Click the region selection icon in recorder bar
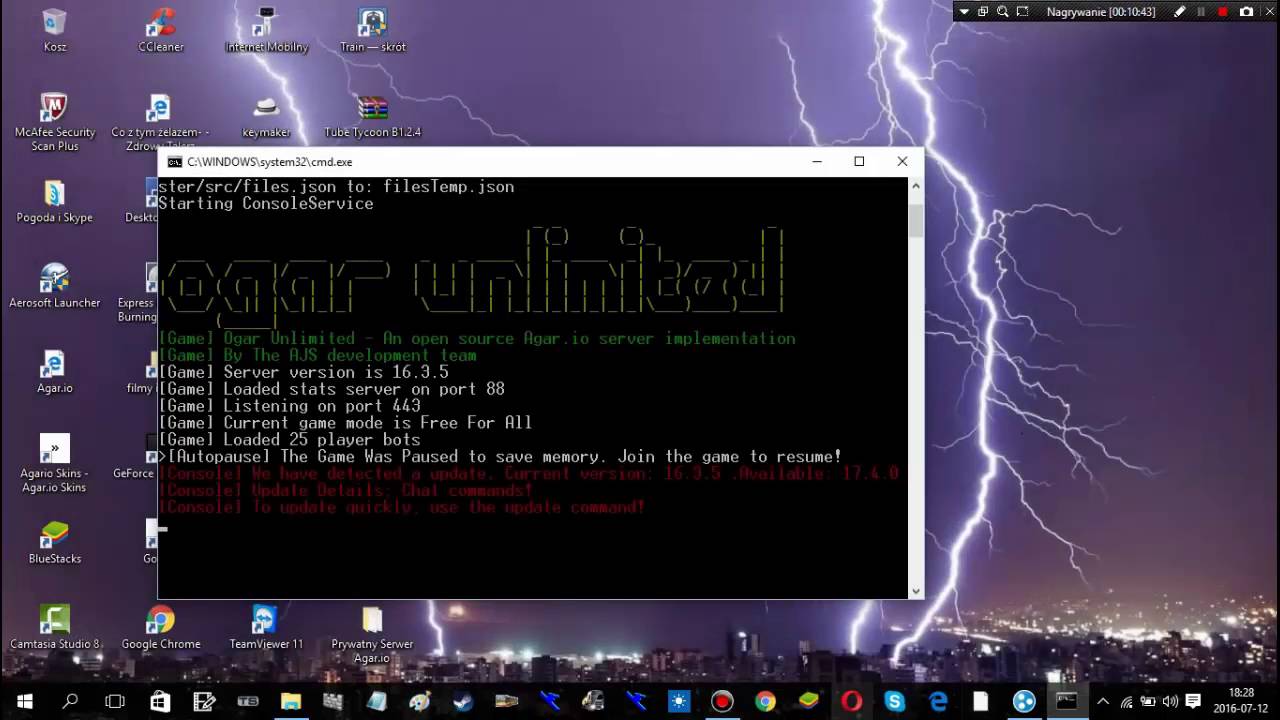The height and width of the screenshot is (720, 1280). pos(1023,12)
